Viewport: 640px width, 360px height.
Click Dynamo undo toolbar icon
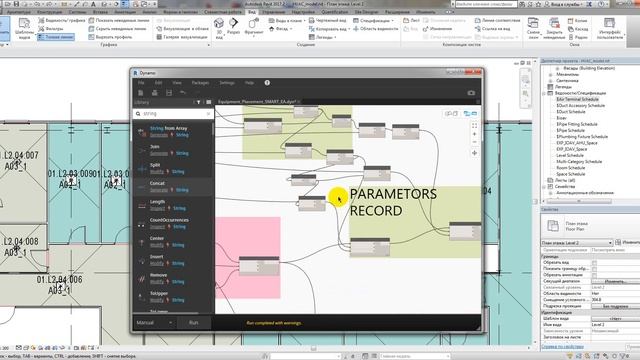pos(182,93)
